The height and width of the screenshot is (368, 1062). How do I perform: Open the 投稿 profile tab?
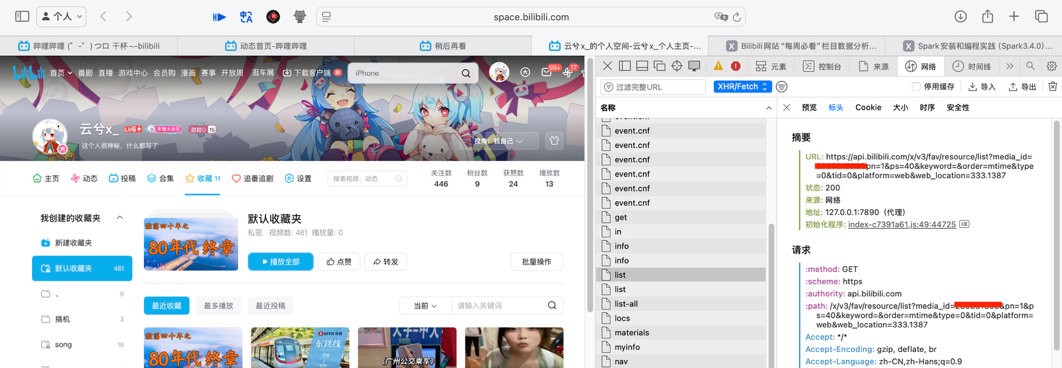(122, 178)
